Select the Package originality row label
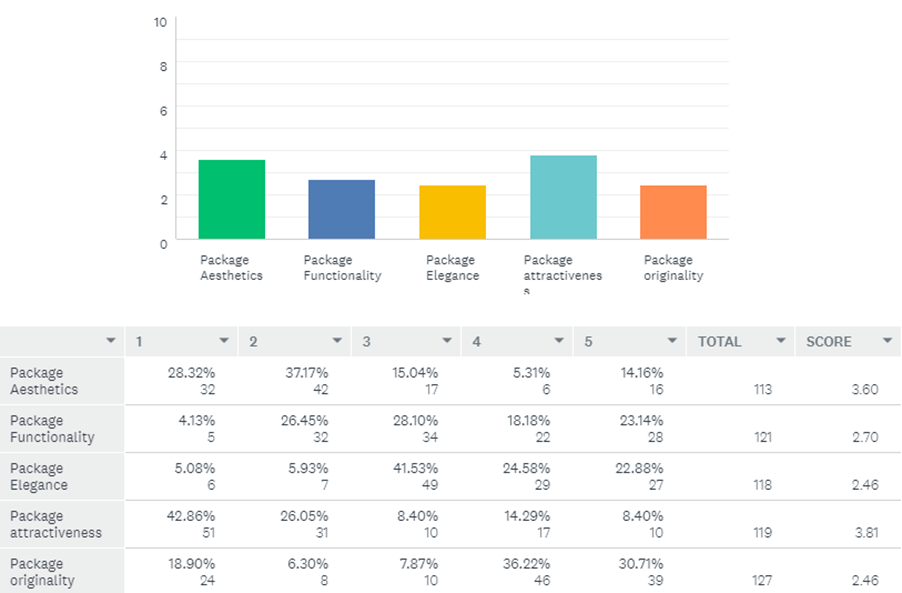 pyautogui.click(x=41, y=572)
